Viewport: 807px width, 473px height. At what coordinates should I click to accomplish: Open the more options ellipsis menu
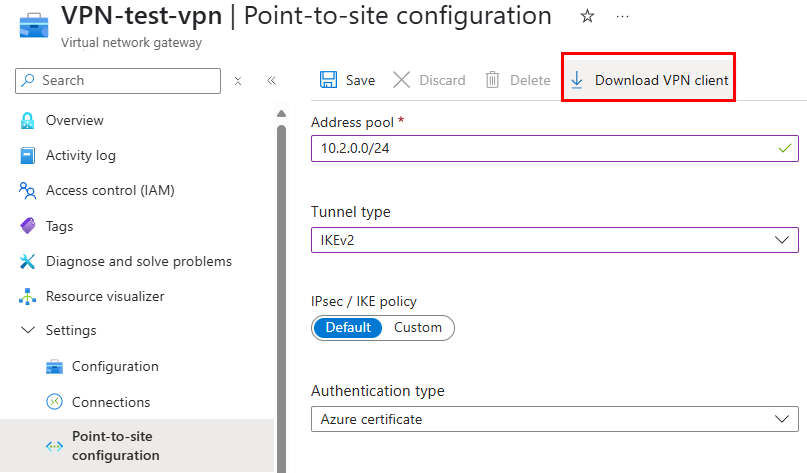coord(622,16)
